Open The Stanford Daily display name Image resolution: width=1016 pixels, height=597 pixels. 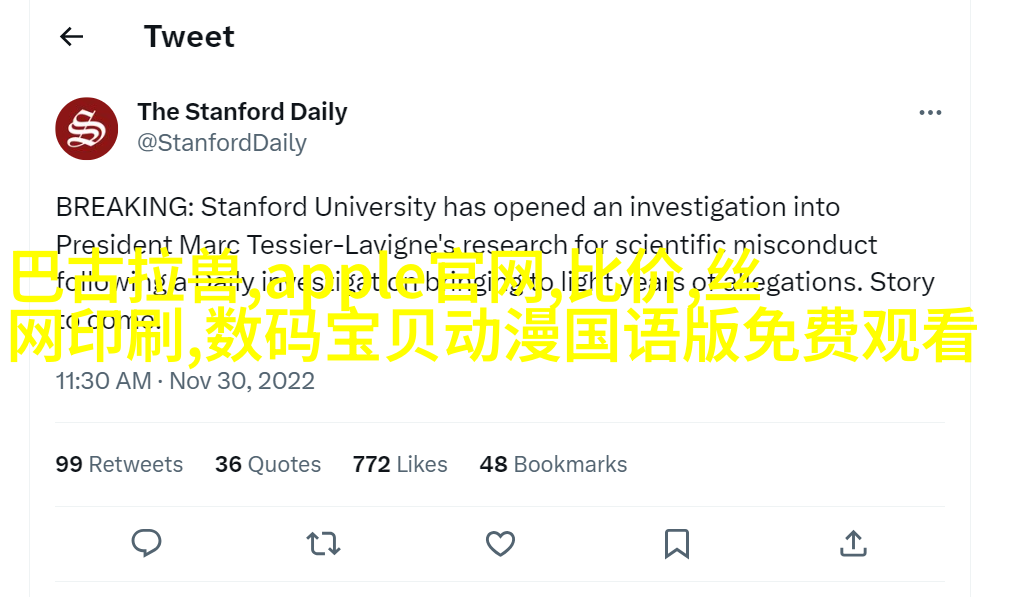coord(242,111)
